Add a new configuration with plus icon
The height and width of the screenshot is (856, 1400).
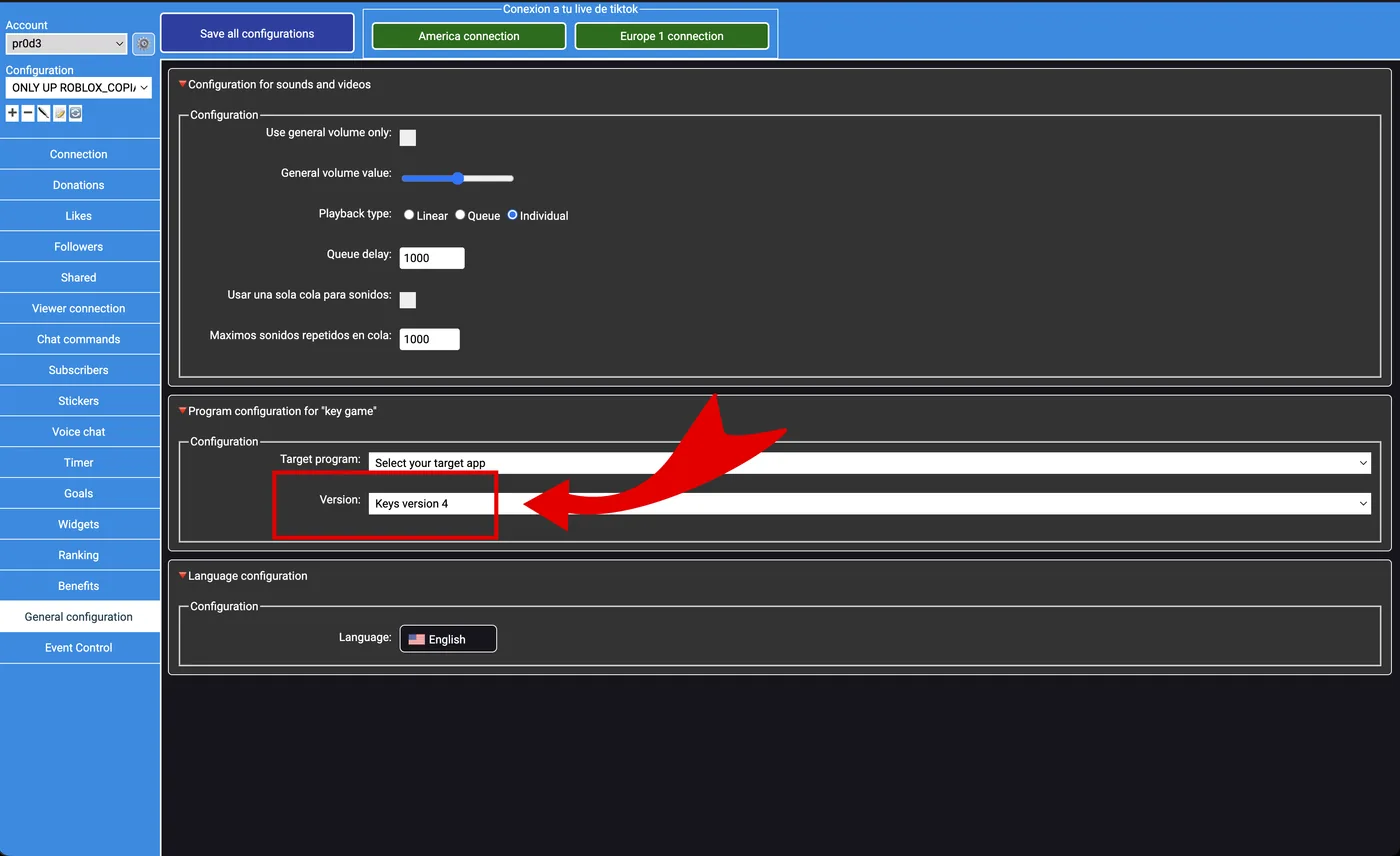[12, 114]
